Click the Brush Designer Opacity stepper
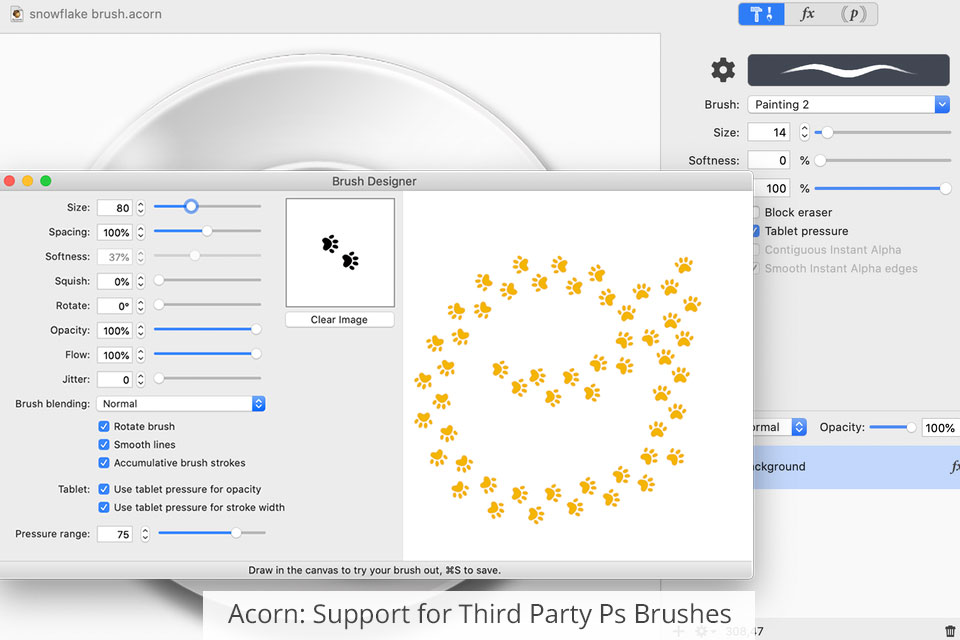This screenshot has width=960, height=640. 141,330
